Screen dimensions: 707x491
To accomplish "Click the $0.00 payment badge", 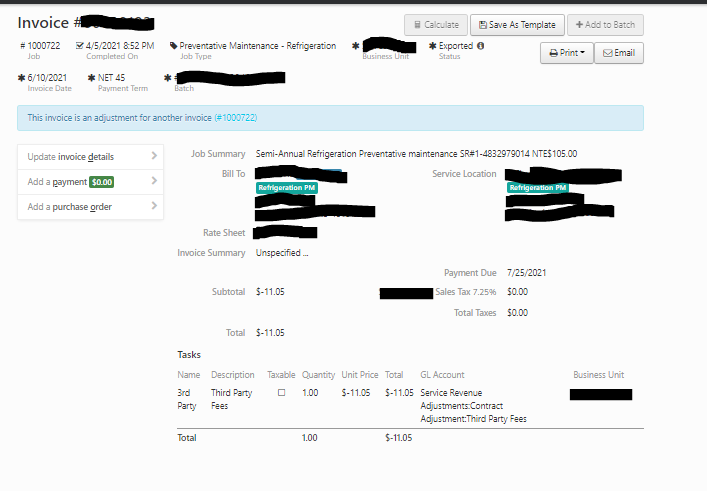I will [x=101, y=182].
